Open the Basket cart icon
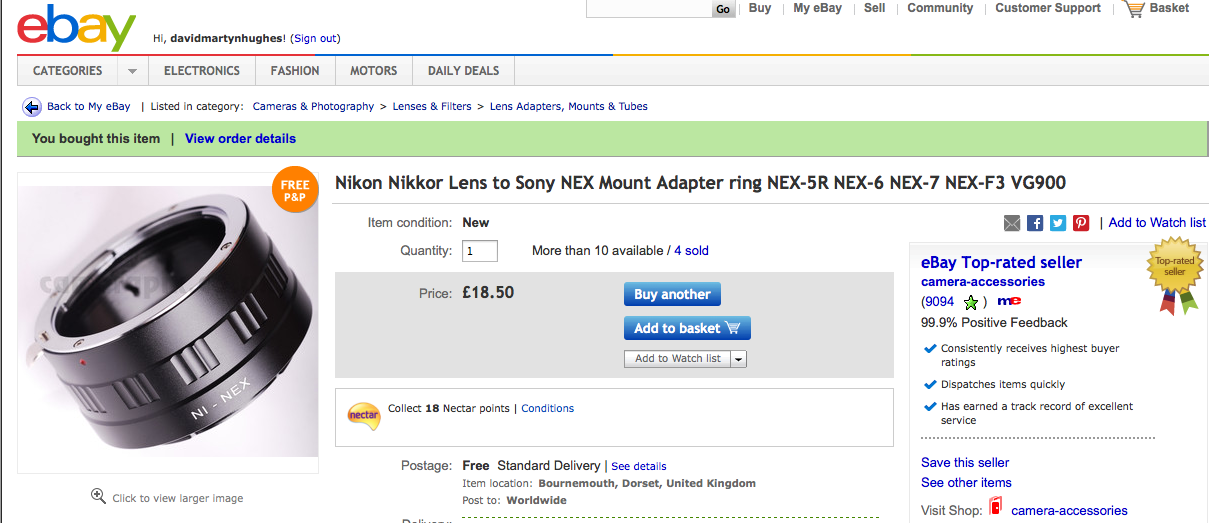Viewport: 1215px width, 523px height. pos(1133,9)
